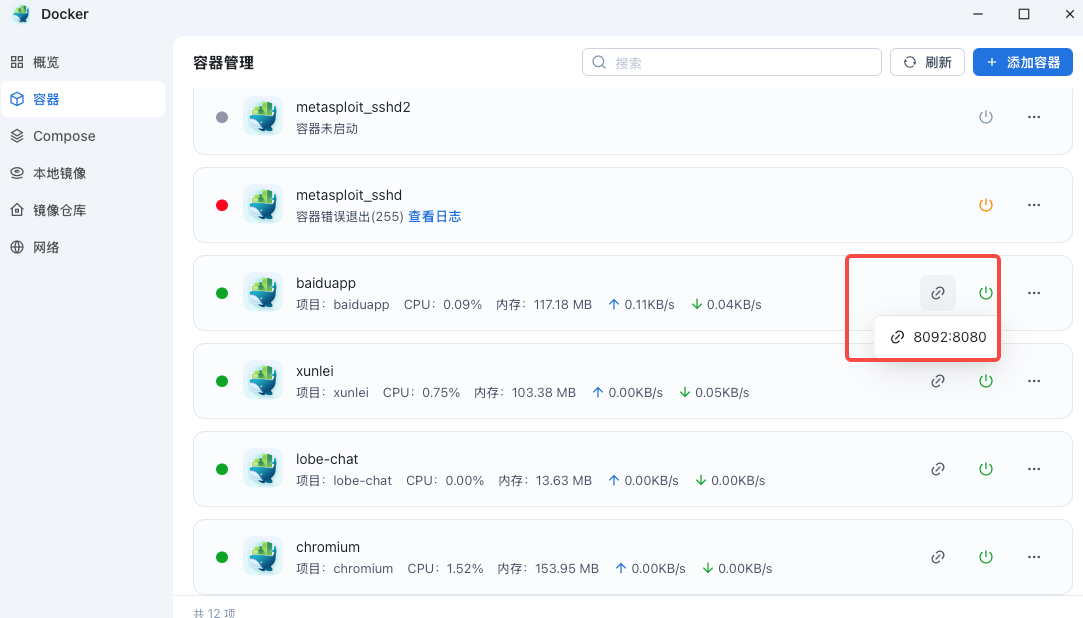1083x618 pixels.
Task: Click the 容器管理 page heading
Action: (224, 63)
